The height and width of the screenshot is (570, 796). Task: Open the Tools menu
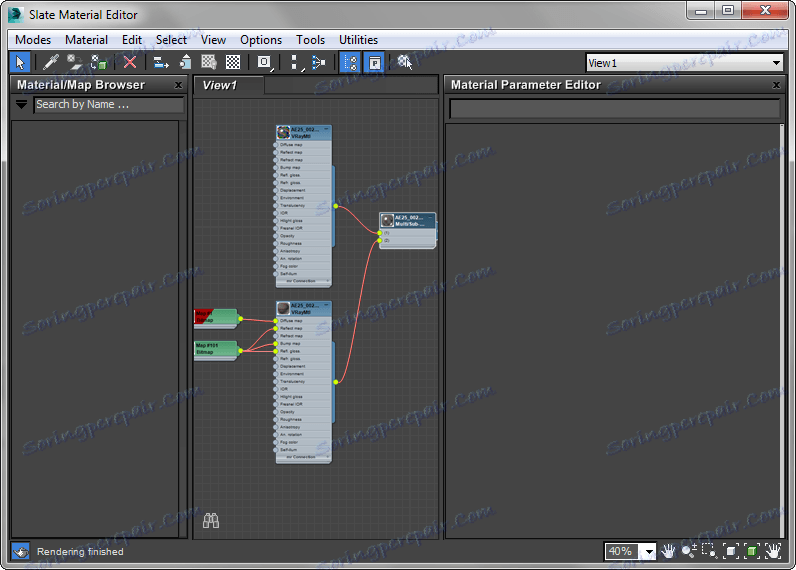(x=310, y=40)
